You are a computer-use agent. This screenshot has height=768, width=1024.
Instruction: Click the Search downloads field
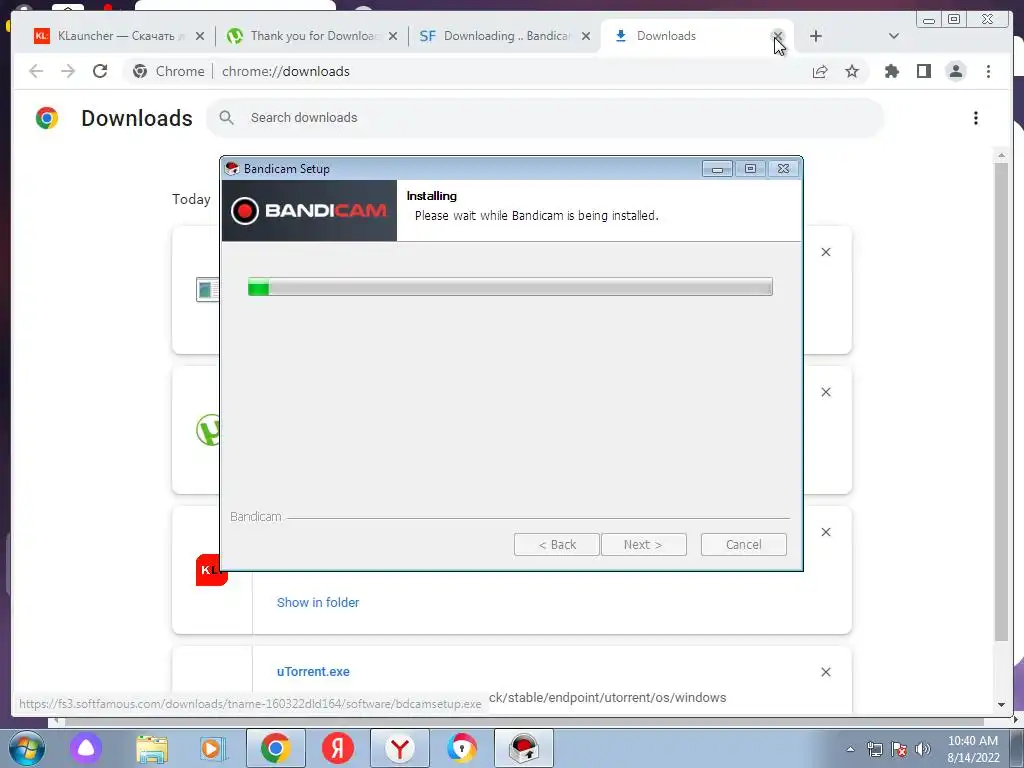(545, 118)
